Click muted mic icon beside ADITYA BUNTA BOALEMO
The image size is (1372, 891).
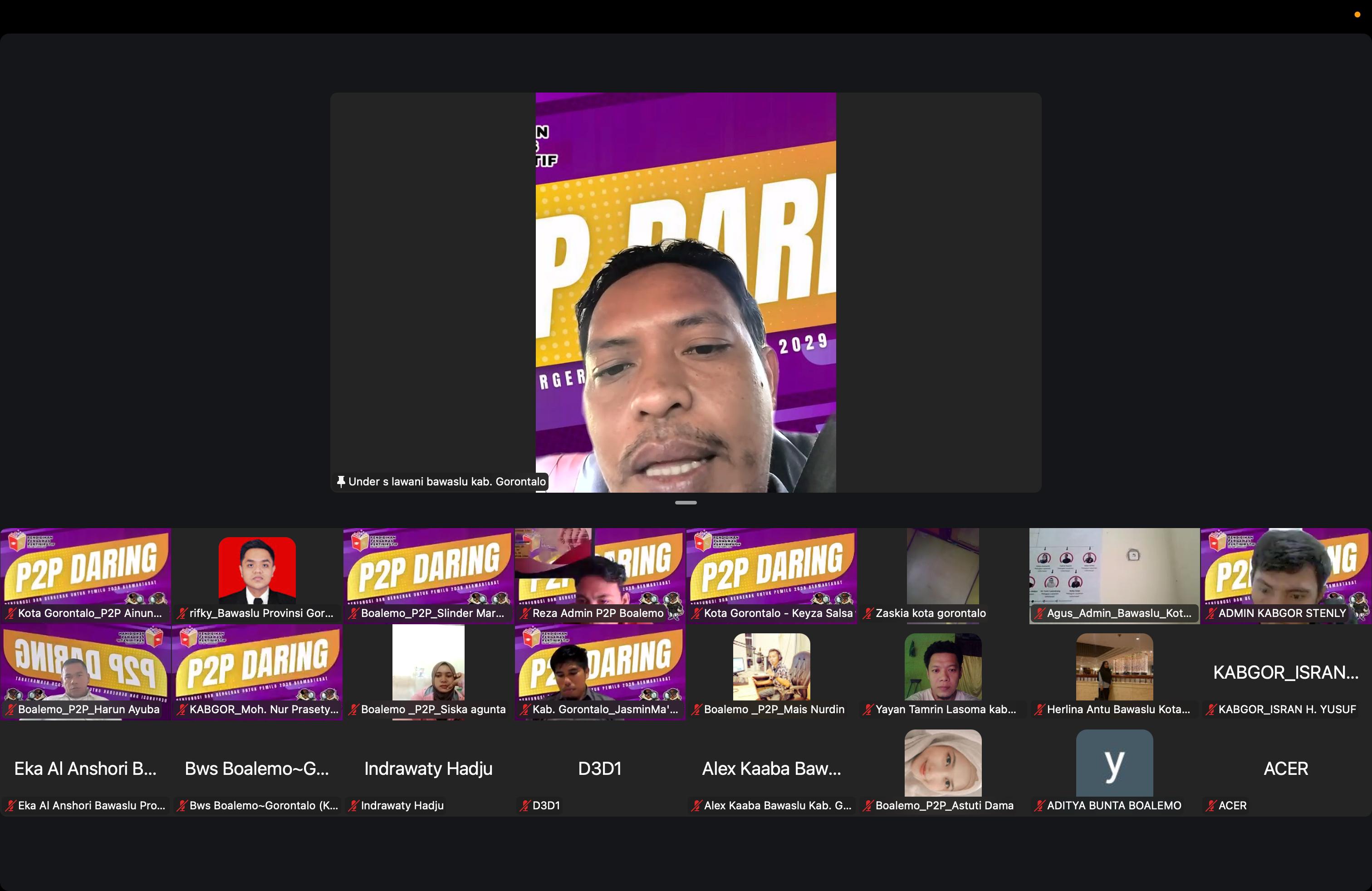point(1039,806)
